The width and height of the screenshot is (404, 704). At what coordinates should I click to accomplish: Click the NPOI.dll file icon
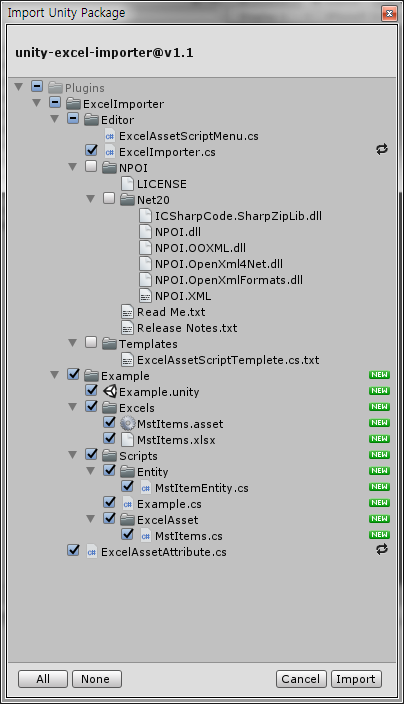tap(145, 232)
